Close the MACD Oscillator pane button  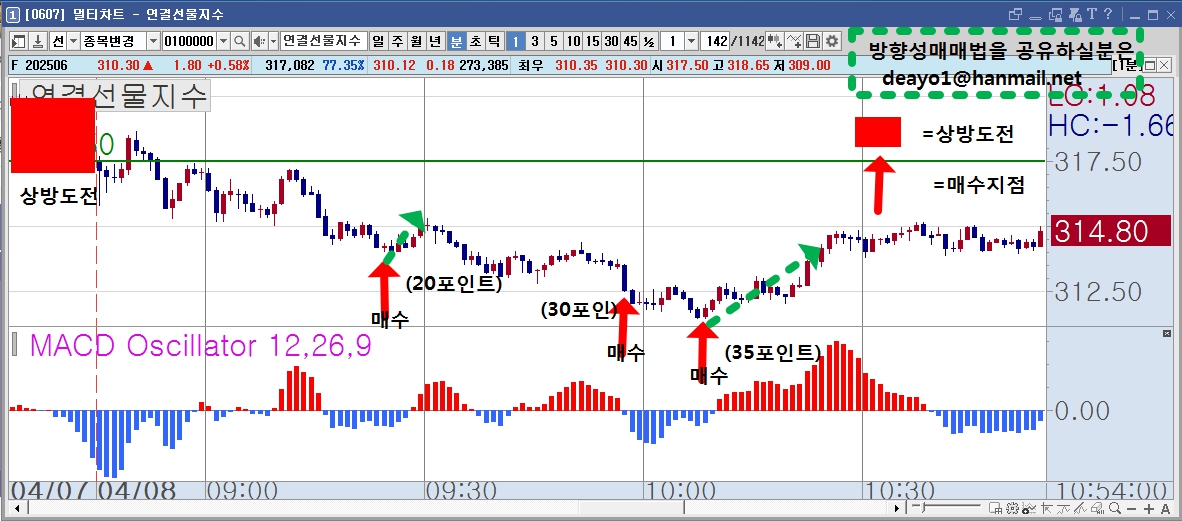click(x=1168, y=333)
